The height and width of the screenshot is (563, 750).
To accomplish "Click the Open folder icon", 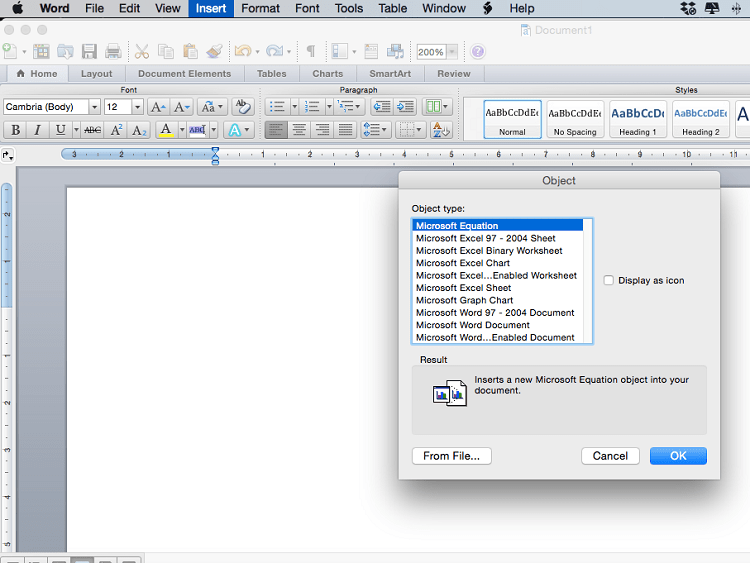I will coord(65,51).
